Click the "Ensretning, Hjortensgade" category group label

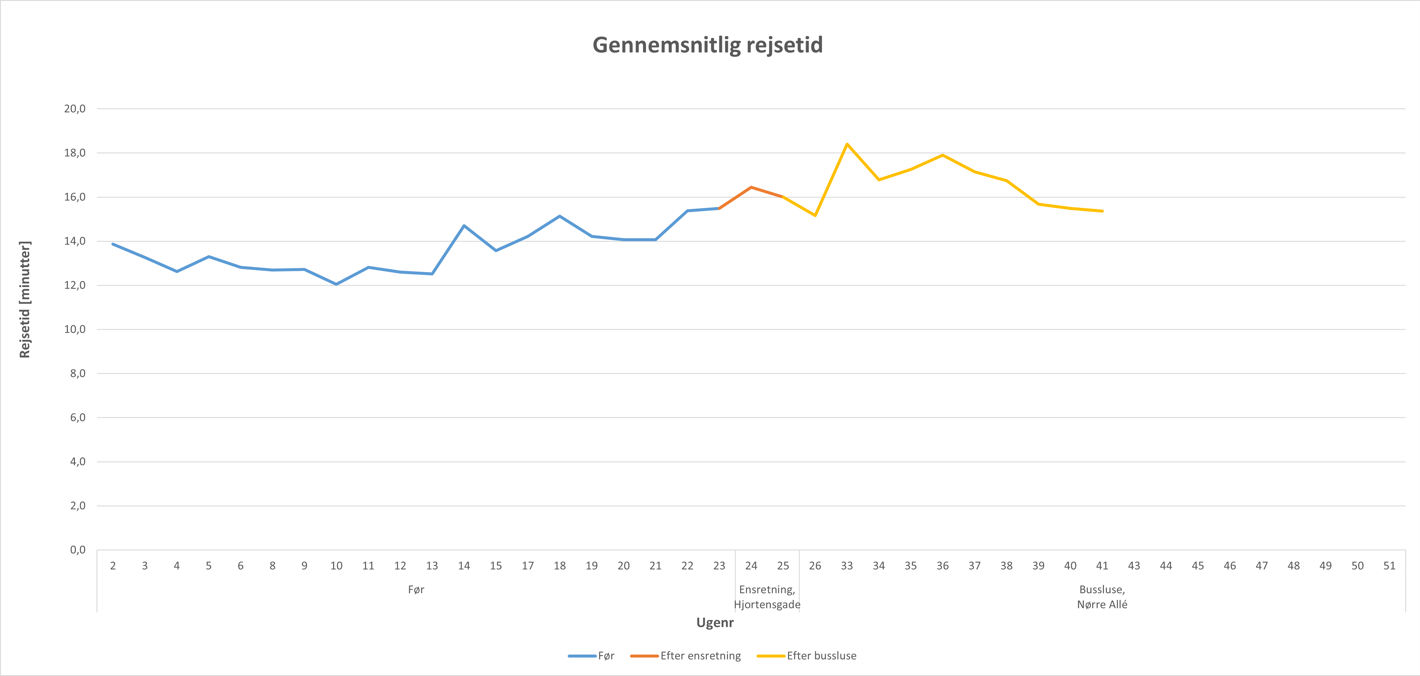[767, 597]
